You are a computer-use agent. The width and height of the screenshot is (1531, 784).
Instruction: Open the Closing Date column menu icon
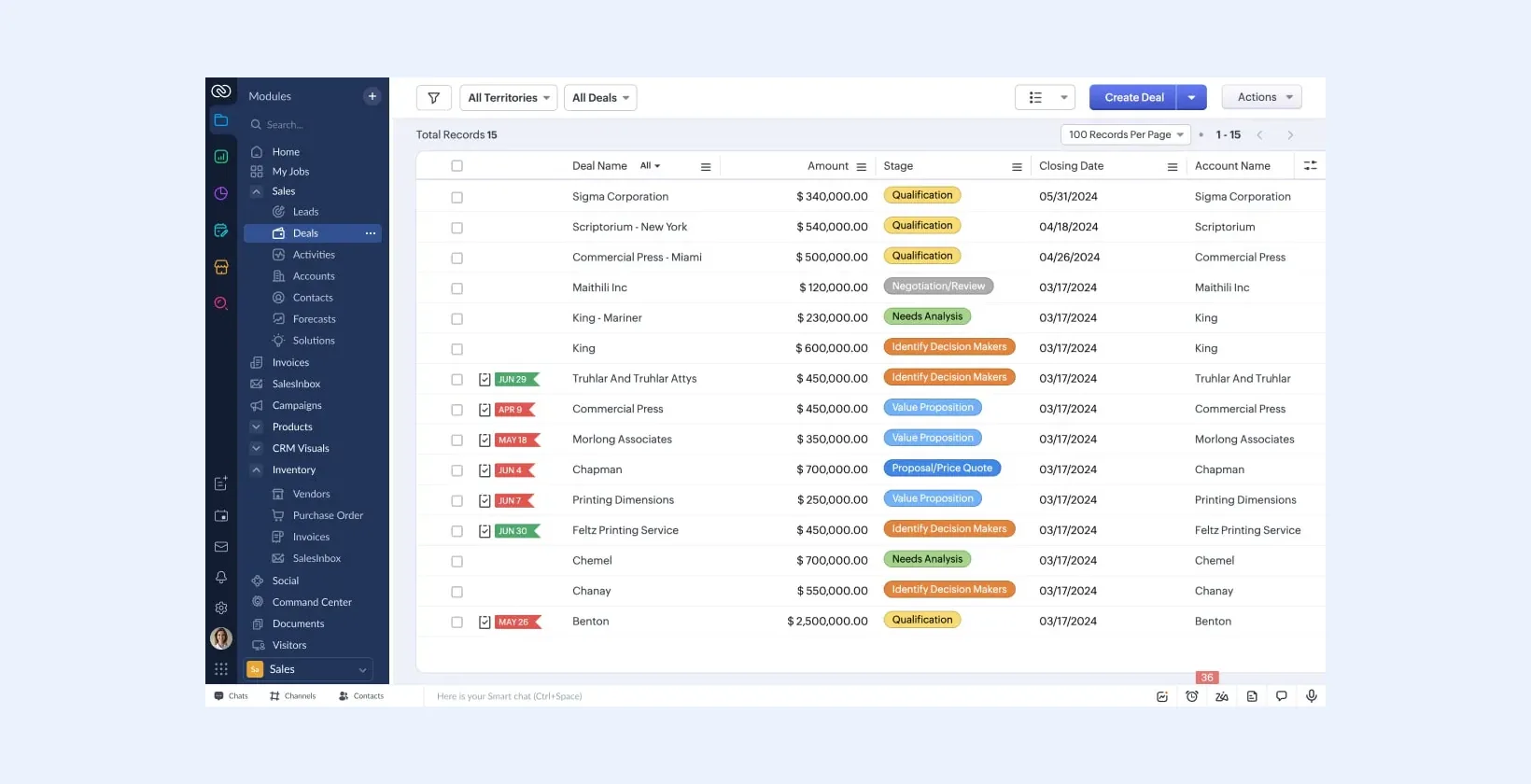(1173, 167)
